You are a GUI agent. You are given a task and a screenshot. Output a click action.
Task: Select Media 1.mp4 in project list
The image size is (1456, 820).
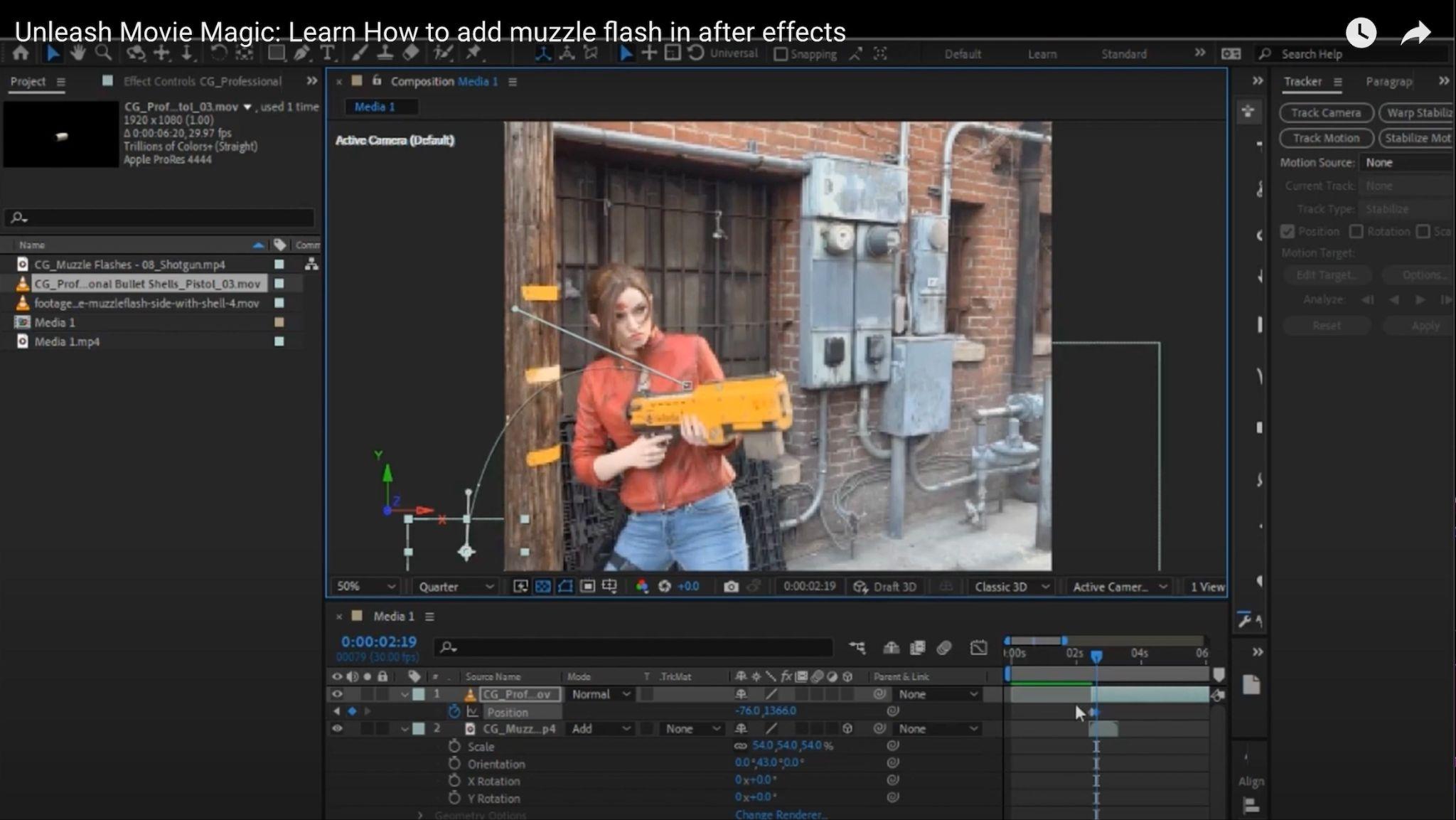pyautogui.click(x=67, y=342)
